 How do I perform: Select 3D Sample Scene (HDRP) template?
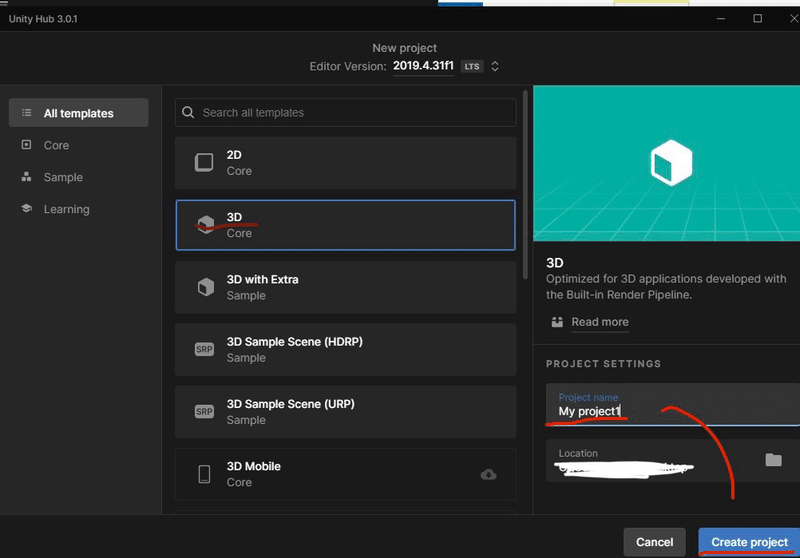[x=345, y=349]
